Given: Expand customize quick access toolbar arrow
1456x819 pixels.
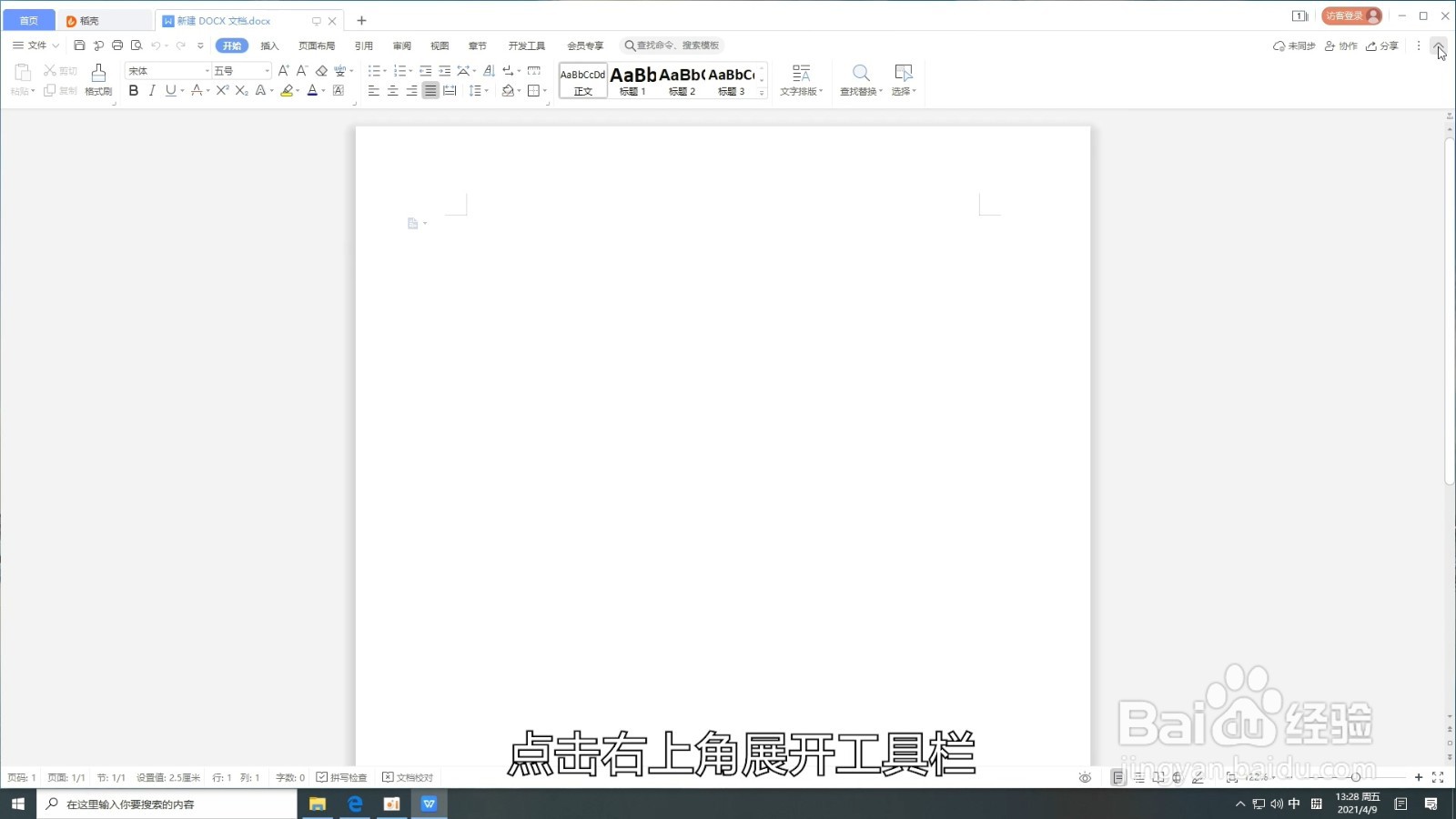Looking at the screenshot, I should tap(200, 45).
